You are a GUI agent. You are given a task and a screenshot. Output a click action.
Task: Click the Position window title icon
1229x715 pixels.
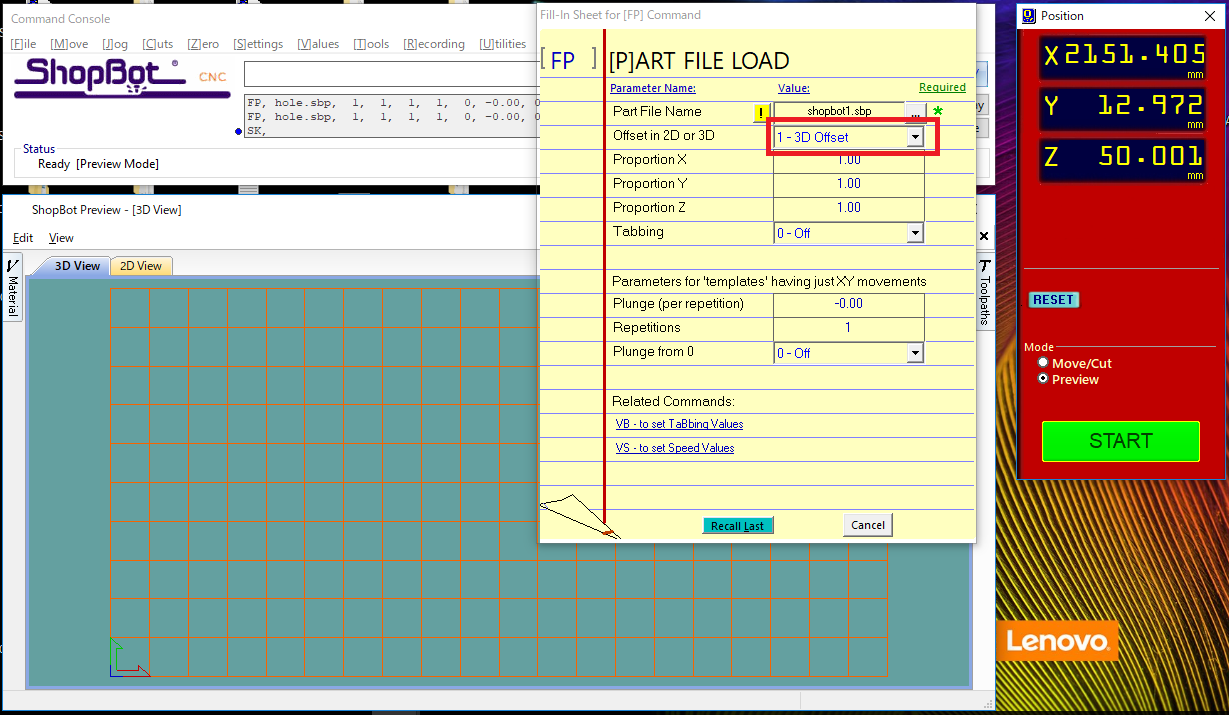coord(1028,16)
